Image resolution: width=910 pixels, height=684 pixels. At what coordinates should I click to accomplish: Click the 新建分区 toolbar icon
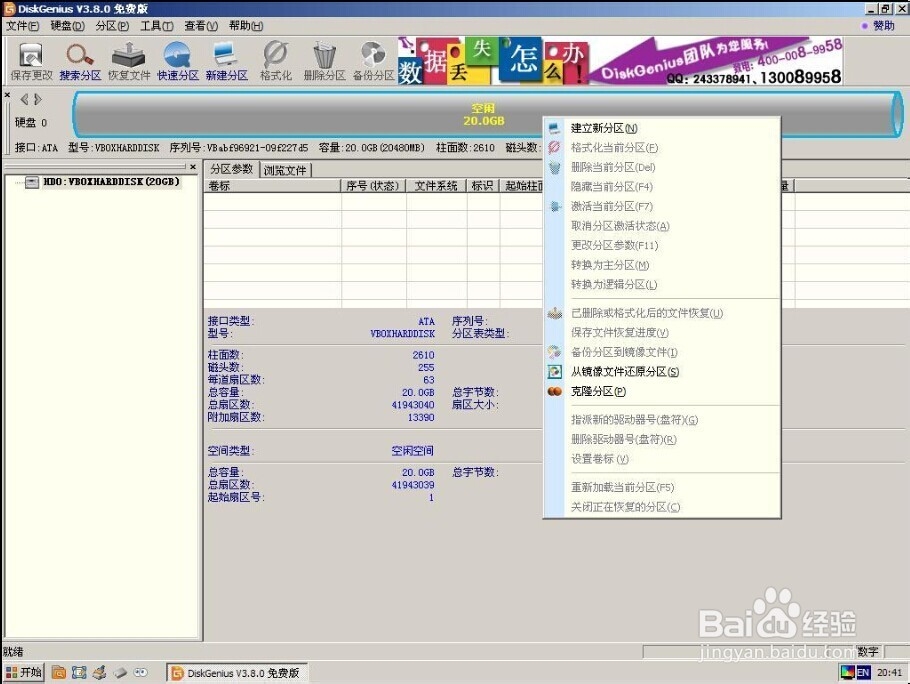point(226,61)
